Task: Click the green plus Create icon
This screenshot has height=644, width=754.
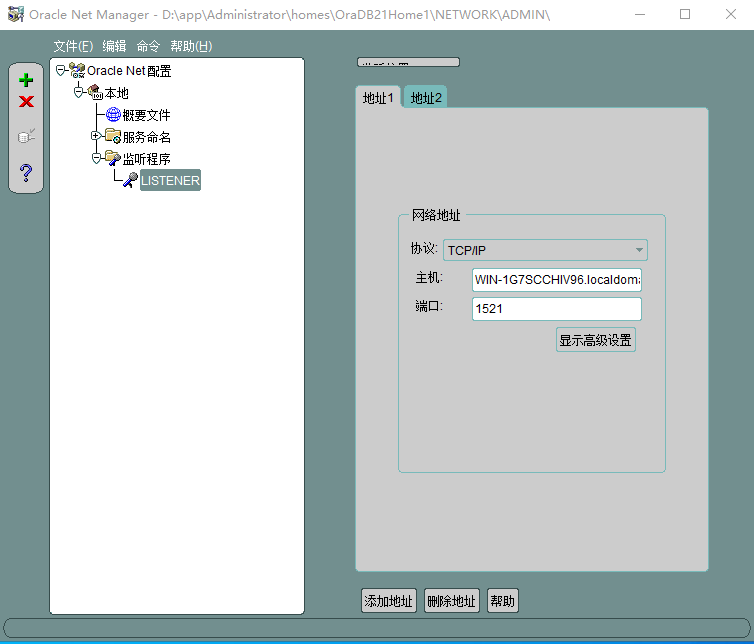Action: point(26,80)
